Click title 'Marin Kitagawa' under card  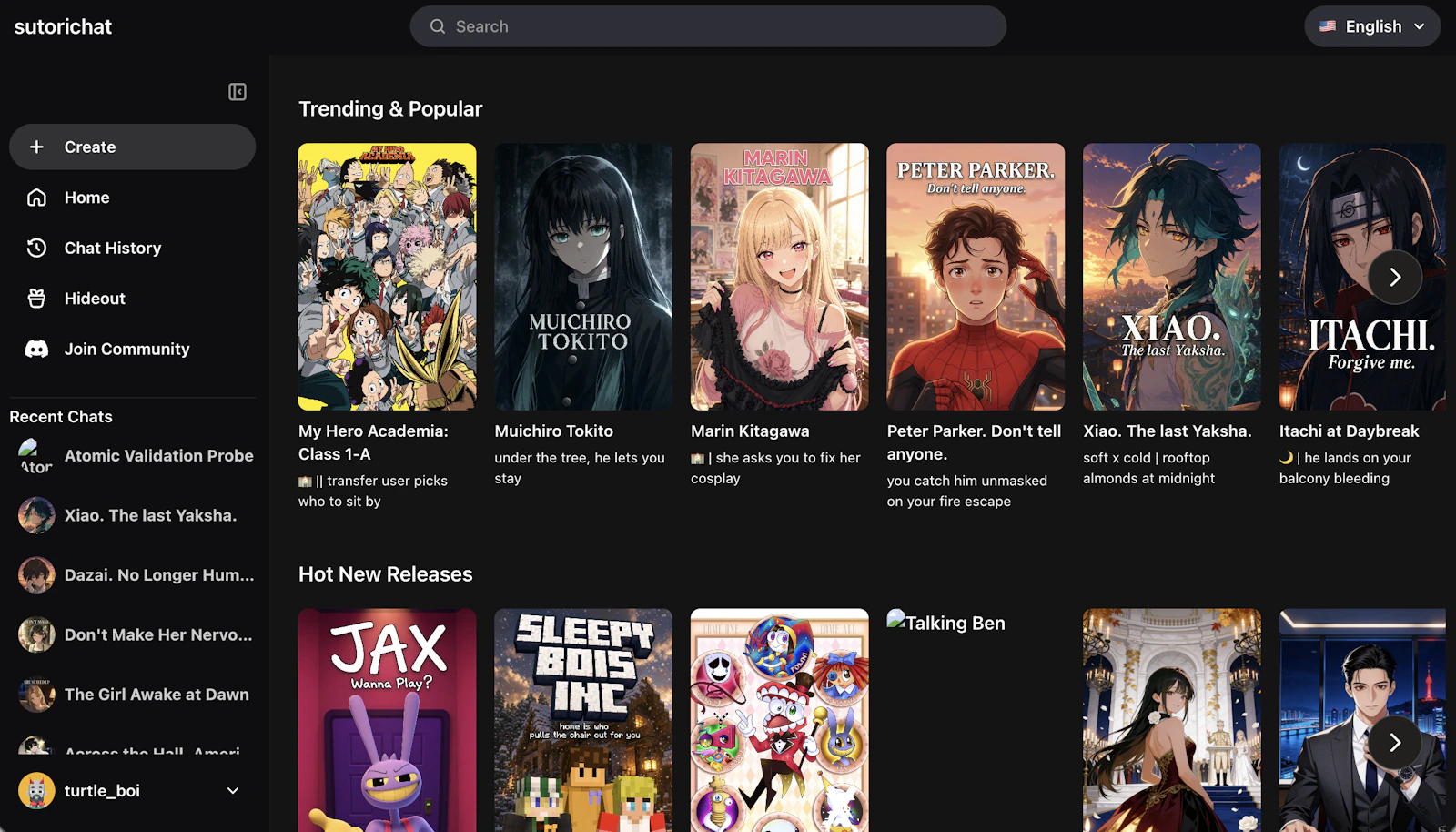pos(750,431)
